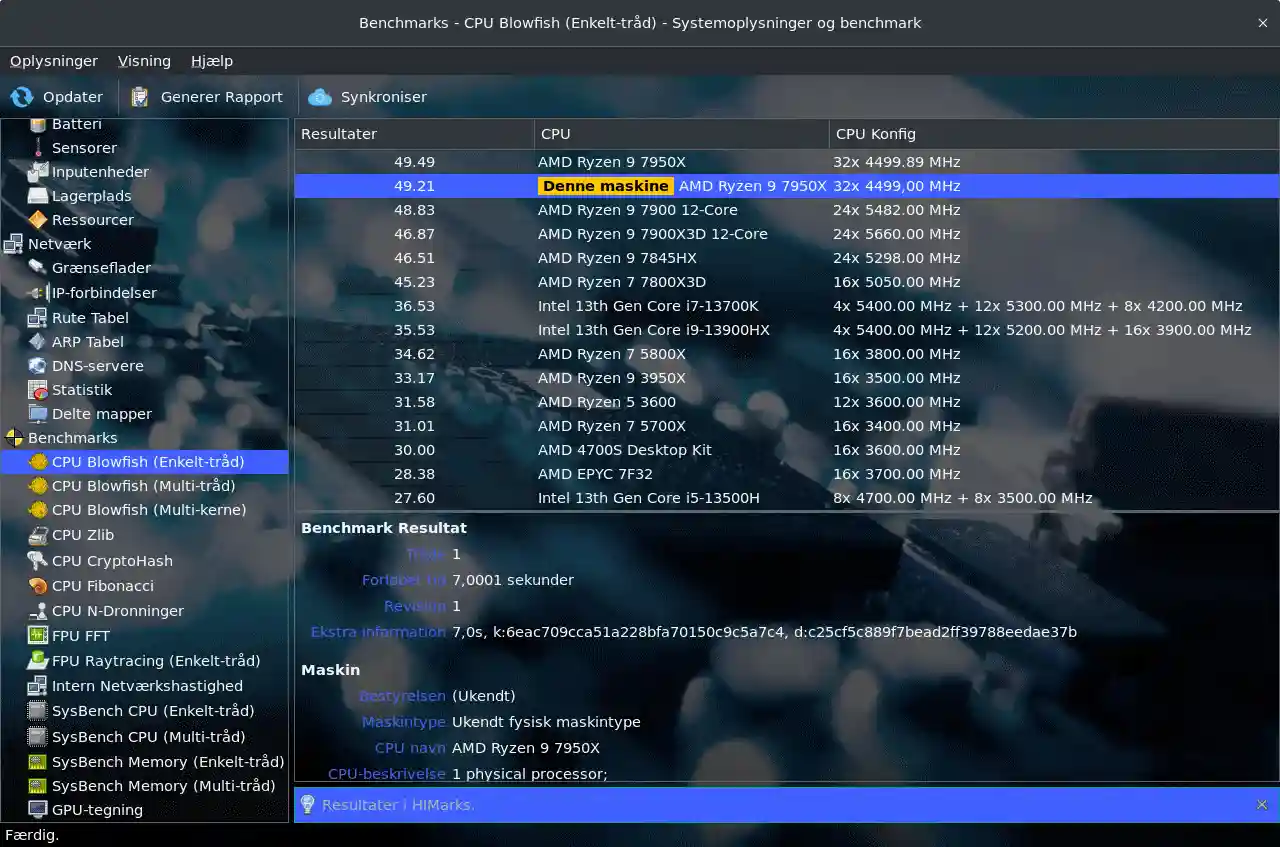Select the FPU FFT benchmark icon
1280x847 pixels.
(x=38, y=636)
